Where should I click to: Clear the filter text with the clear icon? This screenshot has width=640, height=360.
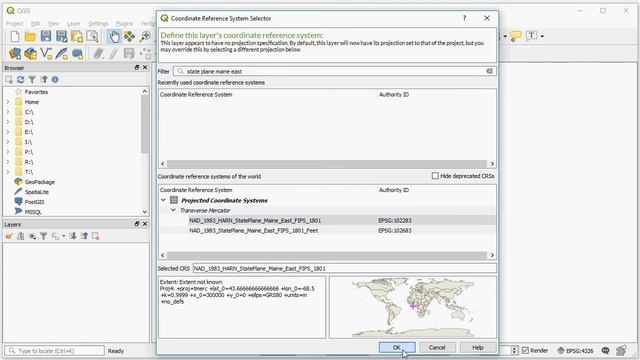click(489, 71)
